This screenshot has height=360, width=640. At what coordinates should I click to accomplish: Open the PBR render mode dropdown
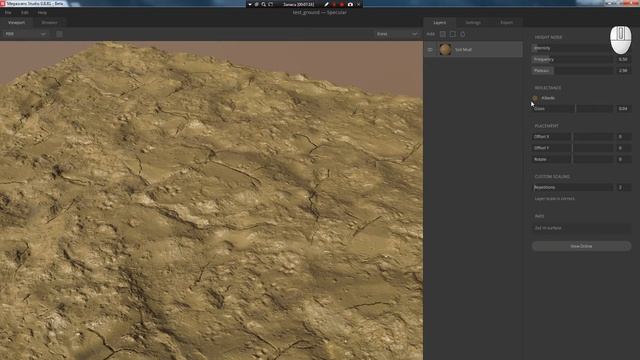25,34
